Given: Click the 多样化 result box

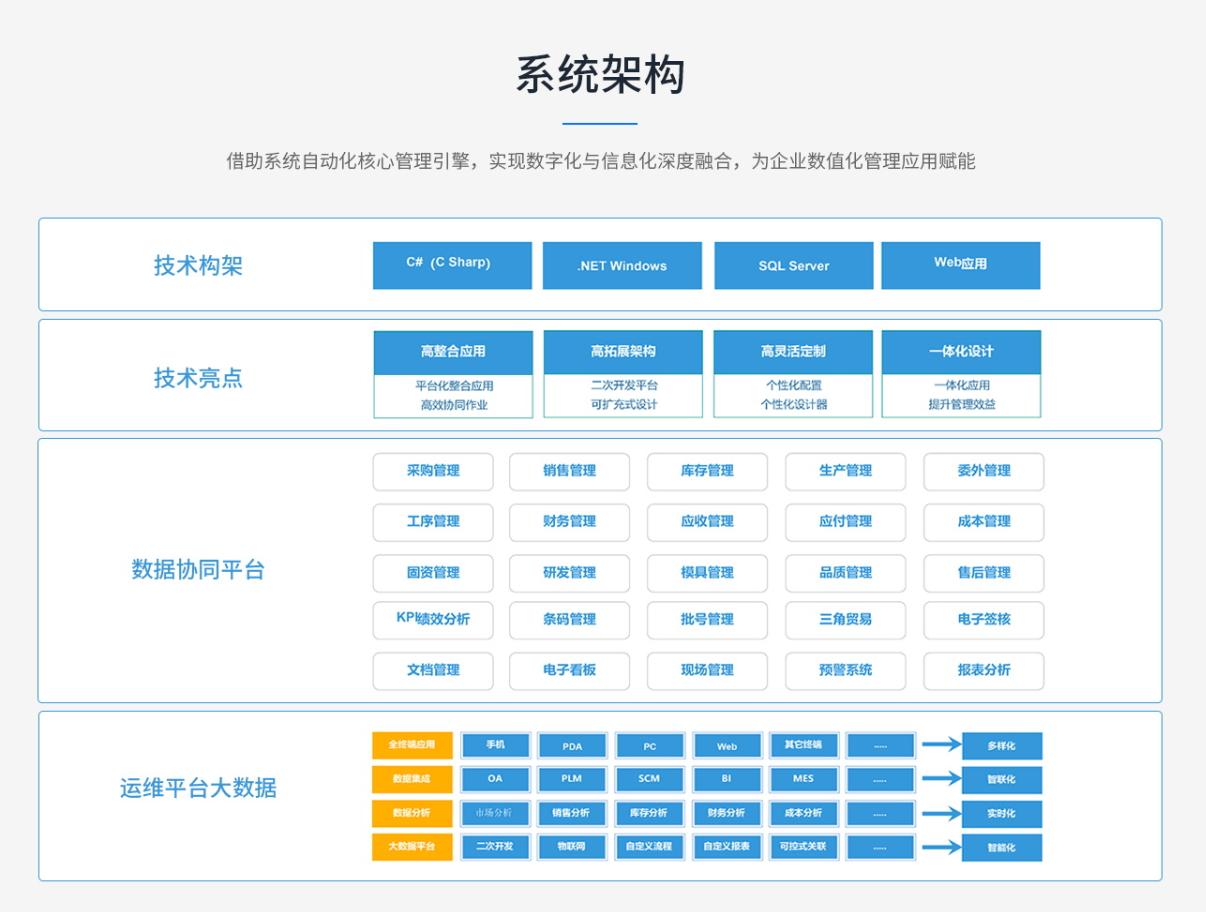Looking at the screenshot, I should pyautogui.click(x=1002, y=746).
